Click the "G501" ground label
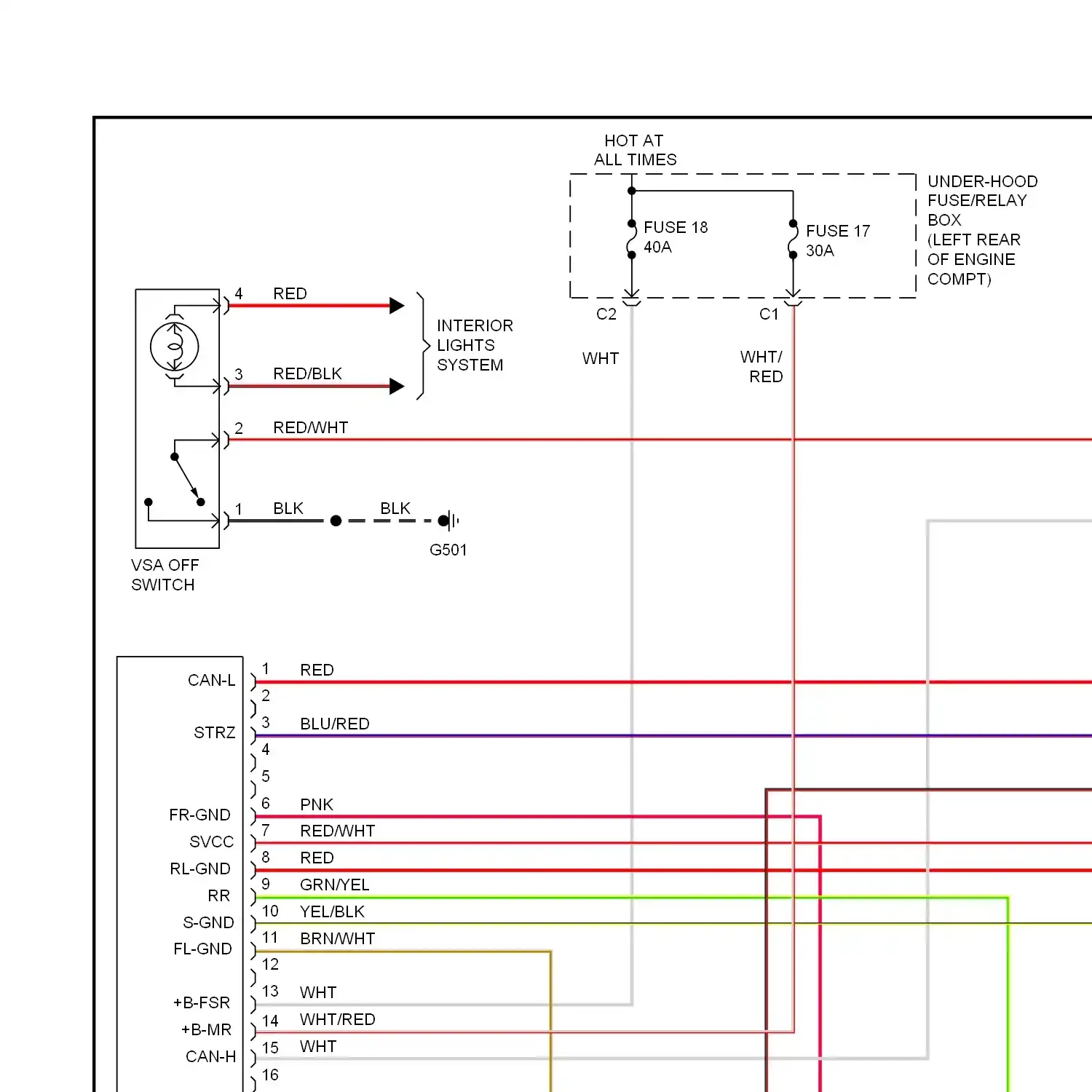 (448, 550)
